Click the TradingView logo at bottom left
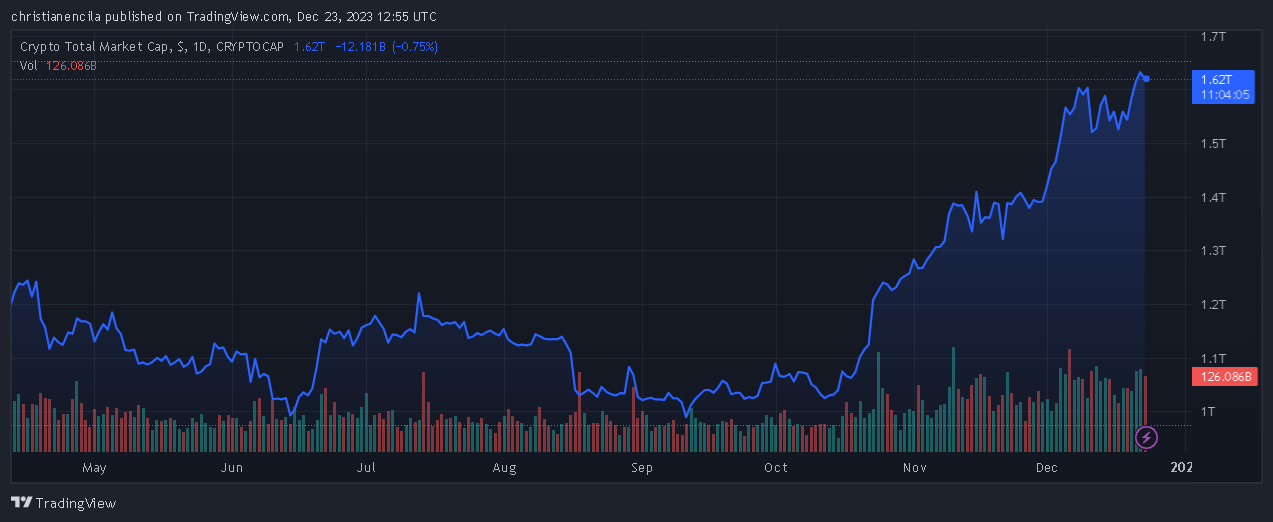The height and width of the screenshot is (522, 1273). (64, 503)
